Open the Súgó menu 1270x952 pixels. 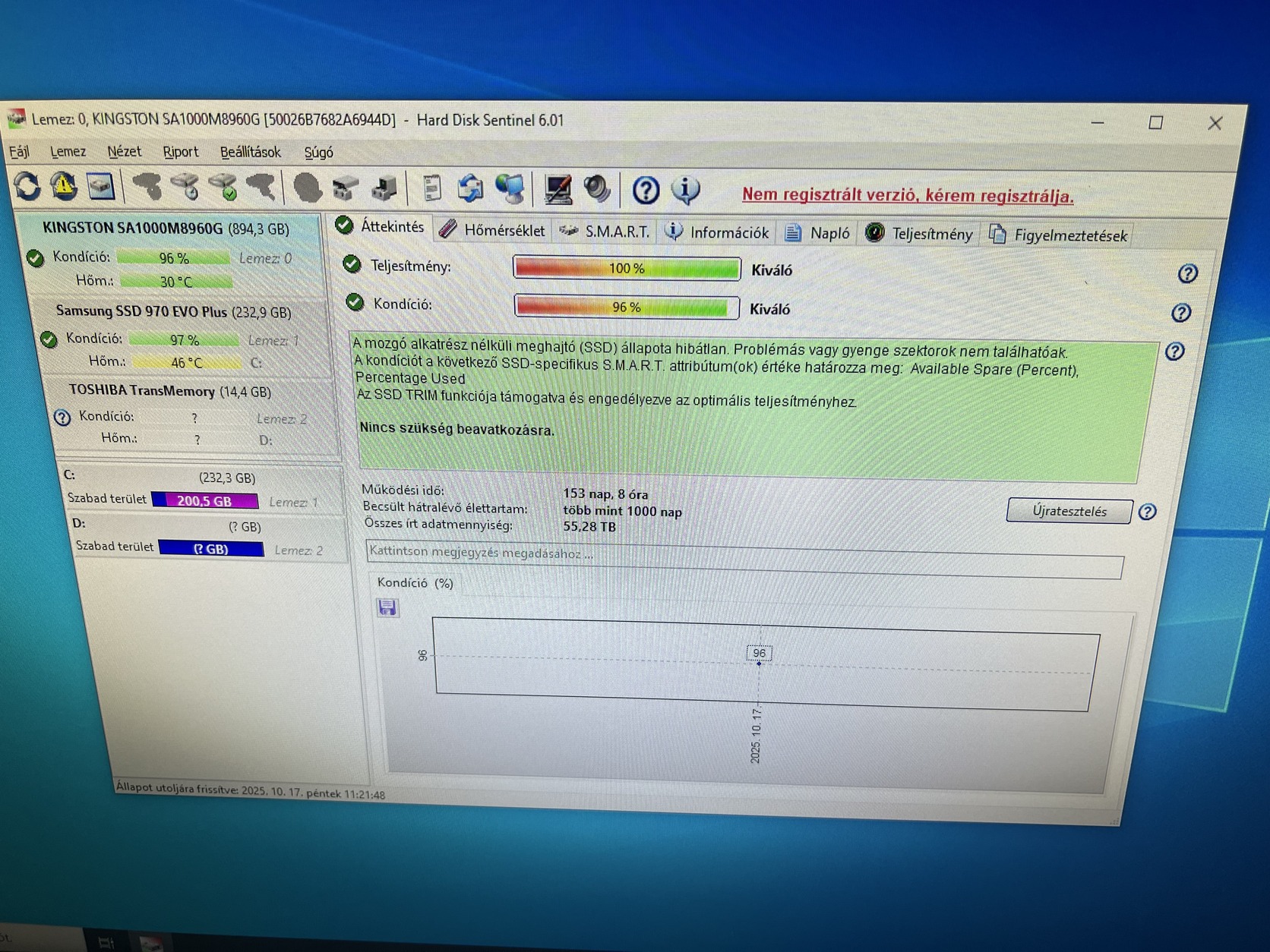pyautogui.click(x=319, y=153)
